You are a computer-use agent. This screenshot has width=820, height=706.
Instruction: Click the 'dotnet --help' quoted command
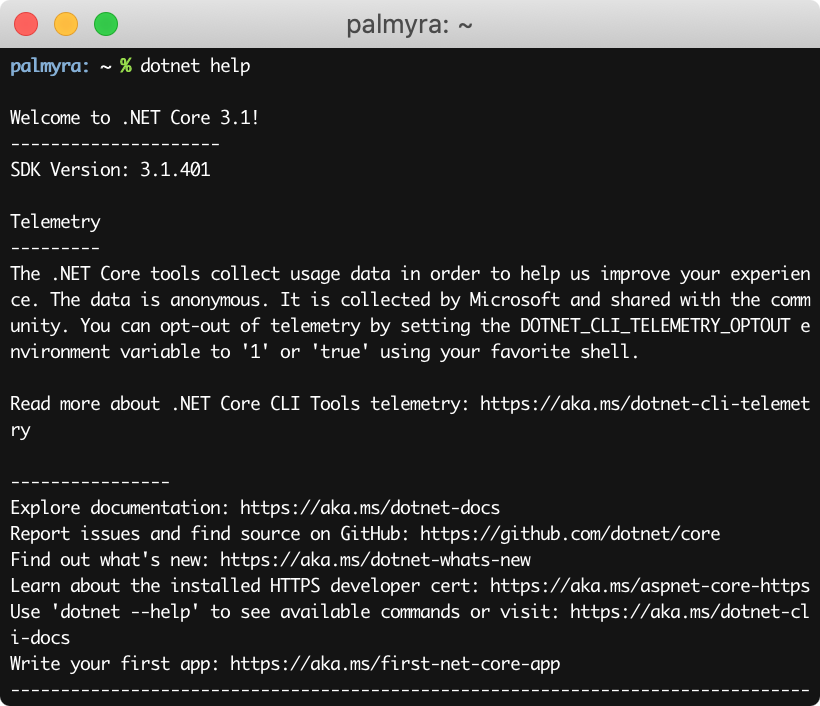pyautogui.click(x=125, y=612)
